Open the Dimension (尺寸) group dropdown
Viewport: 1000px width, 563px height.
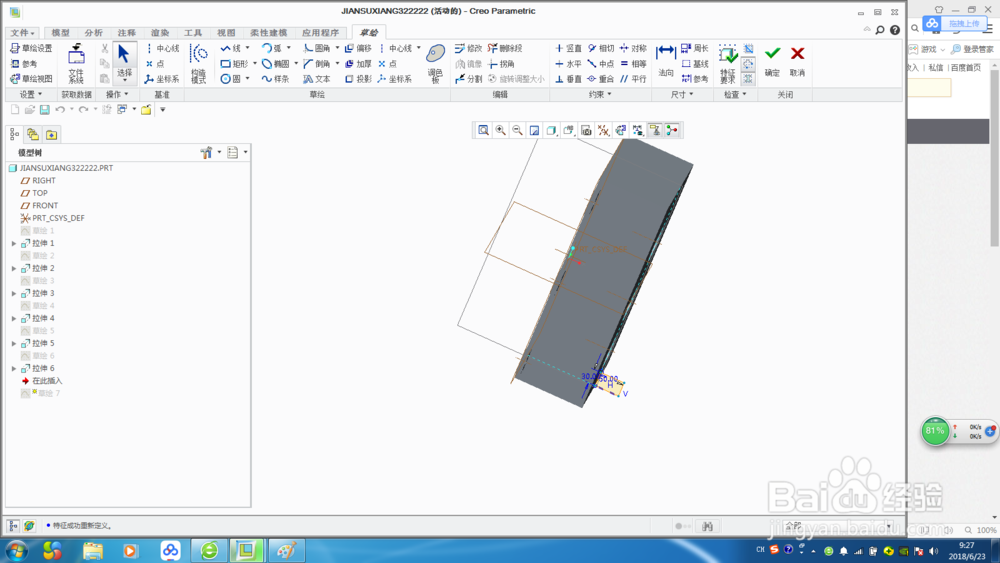[682, 94]
